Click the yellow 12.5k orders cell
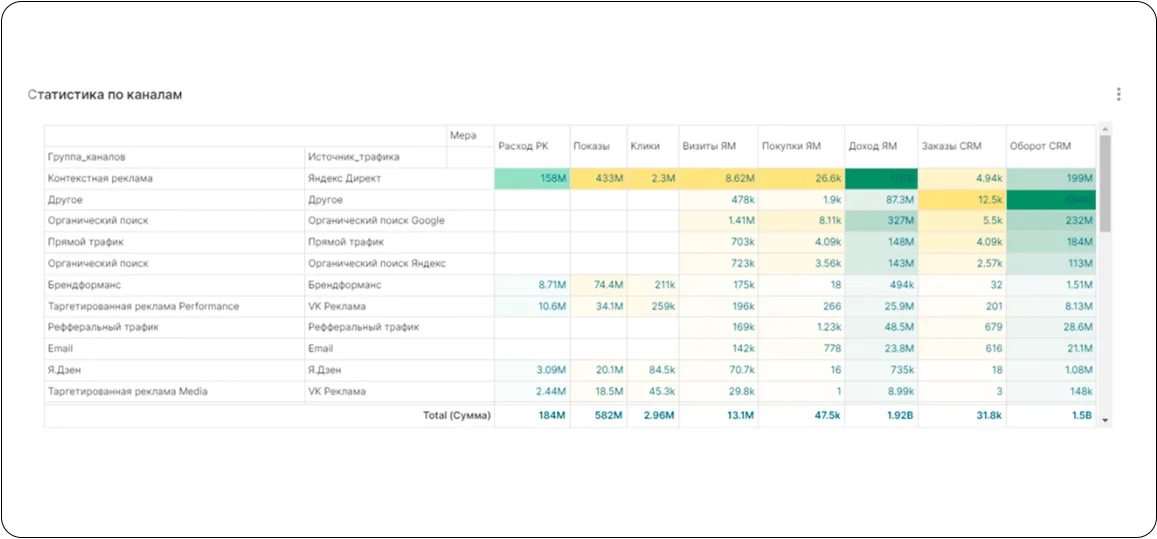 click(x=962, y=199)
